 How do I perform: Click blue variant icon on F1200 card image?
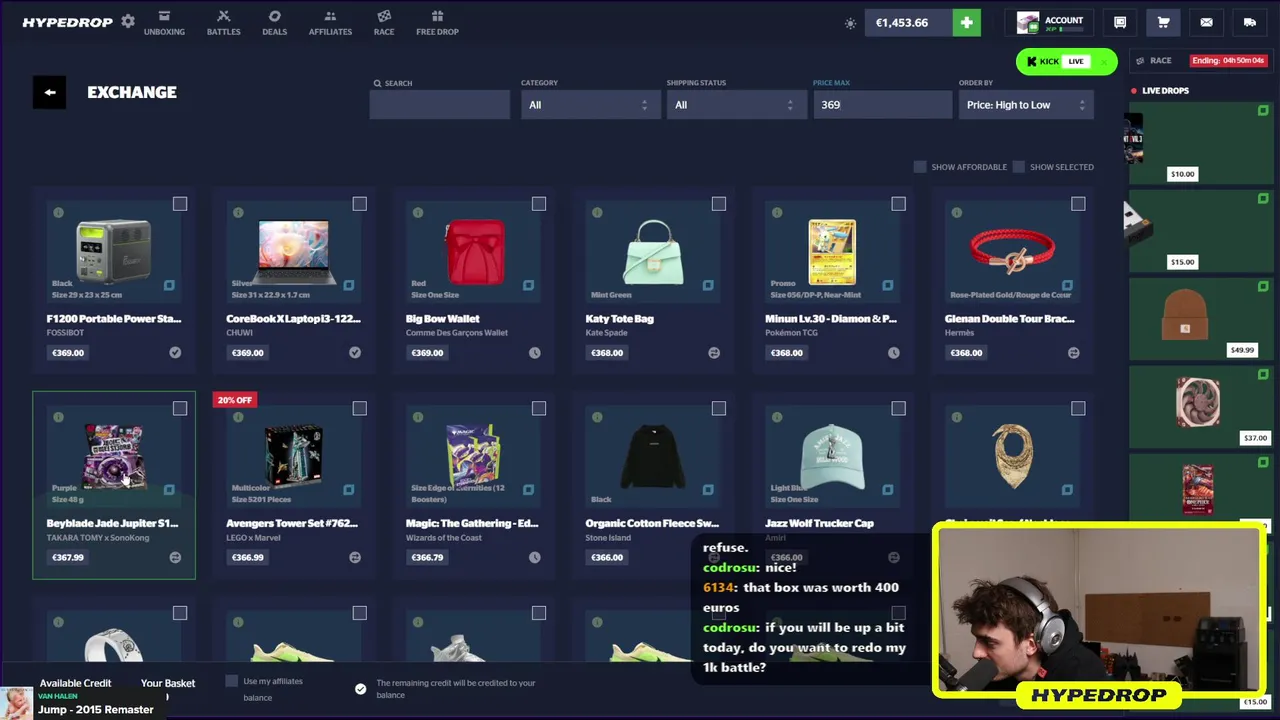tap(169, 285)
